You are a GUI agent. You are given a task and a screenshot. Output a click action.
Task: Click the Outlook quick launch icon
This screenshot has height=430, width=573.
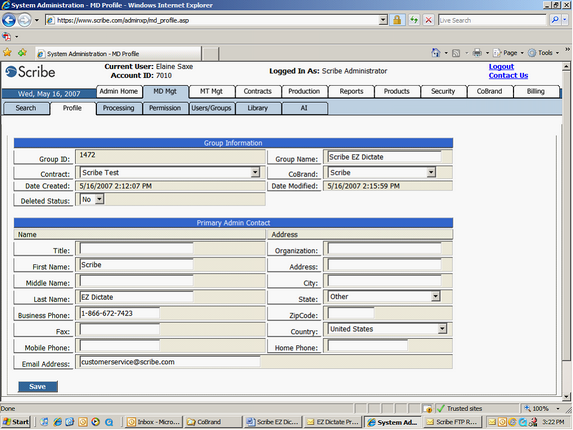click(83, 422)
